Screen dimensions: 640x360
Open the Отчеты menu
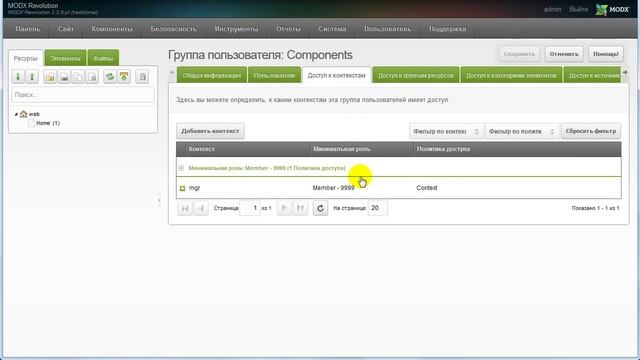289,29
